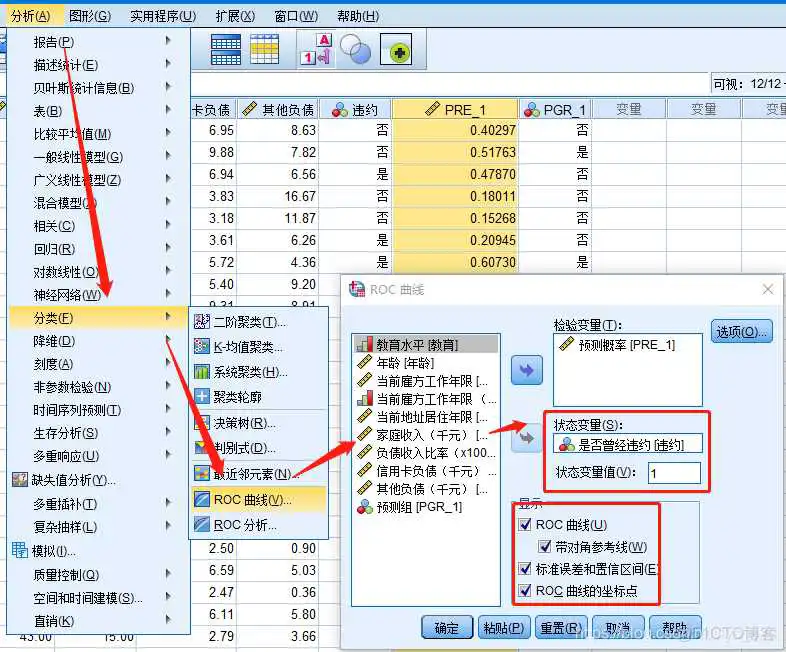Click the 预测概率 [PRE_1] test variable entry
786x652 pixels.
(x=627, y=345)
